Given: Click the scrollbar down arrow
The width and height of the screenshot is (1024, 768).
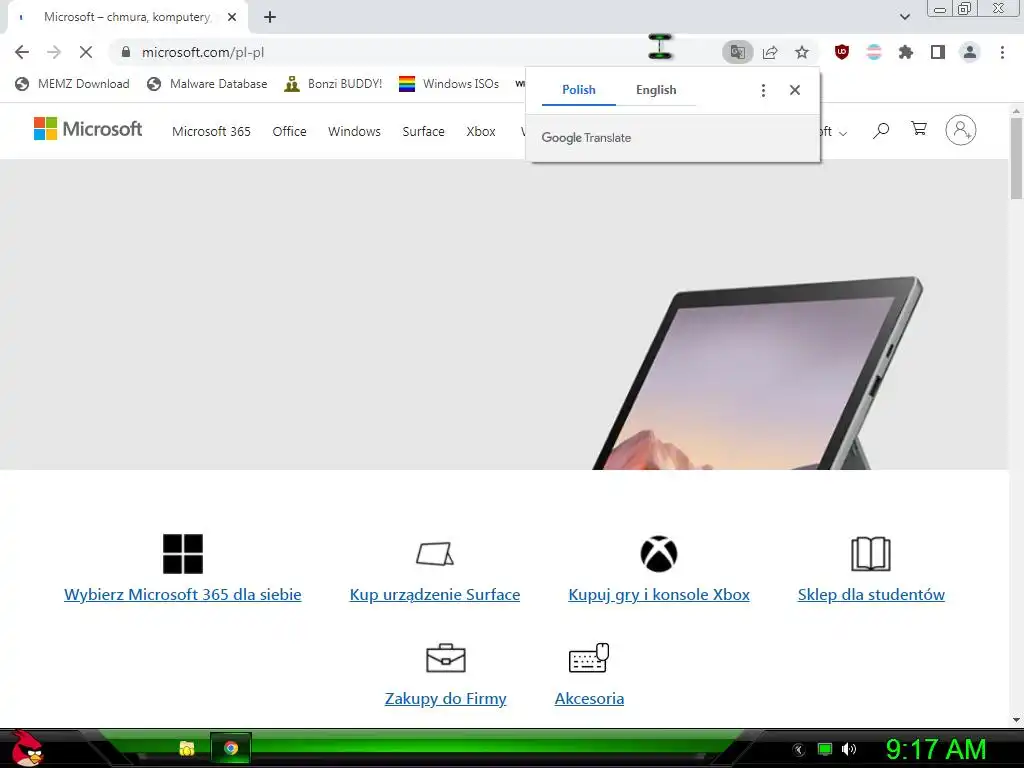Looking at the screenshot, I should [1016, 720].
